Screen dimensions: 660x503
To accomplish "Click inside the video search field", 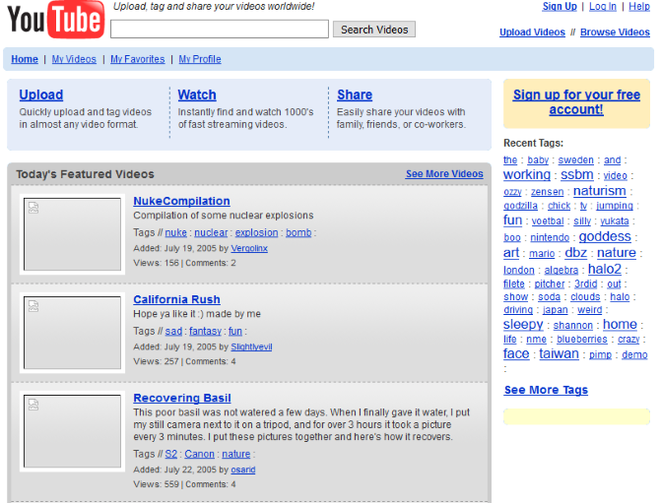I will (x=219, y=30).
